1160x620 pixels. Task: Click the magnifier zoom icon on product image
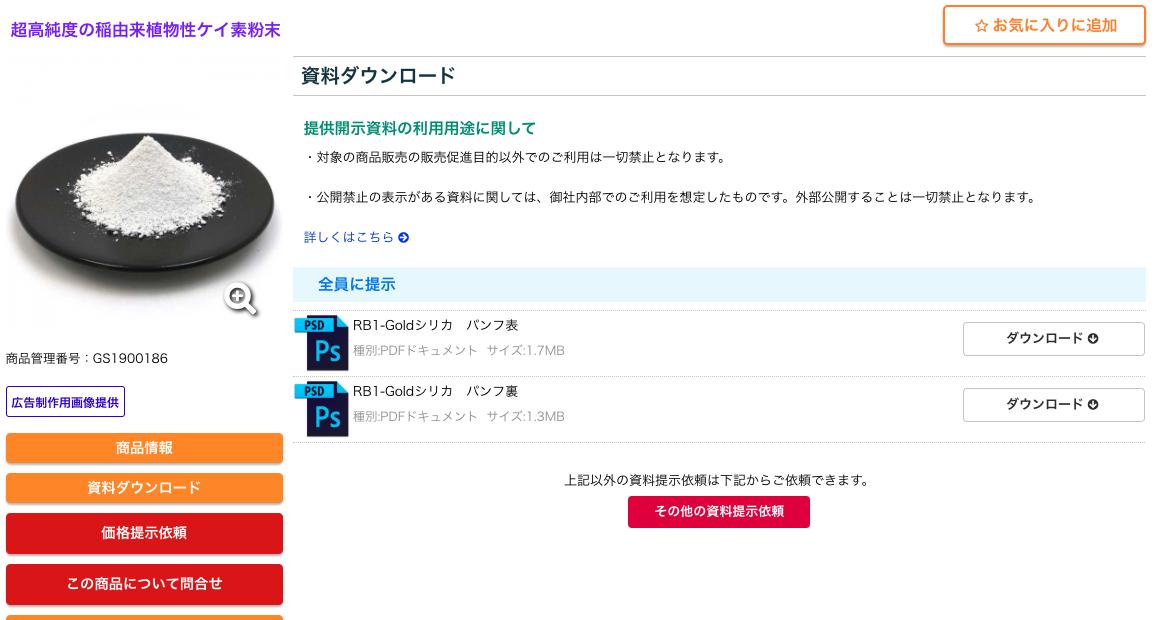coord(241,298)
